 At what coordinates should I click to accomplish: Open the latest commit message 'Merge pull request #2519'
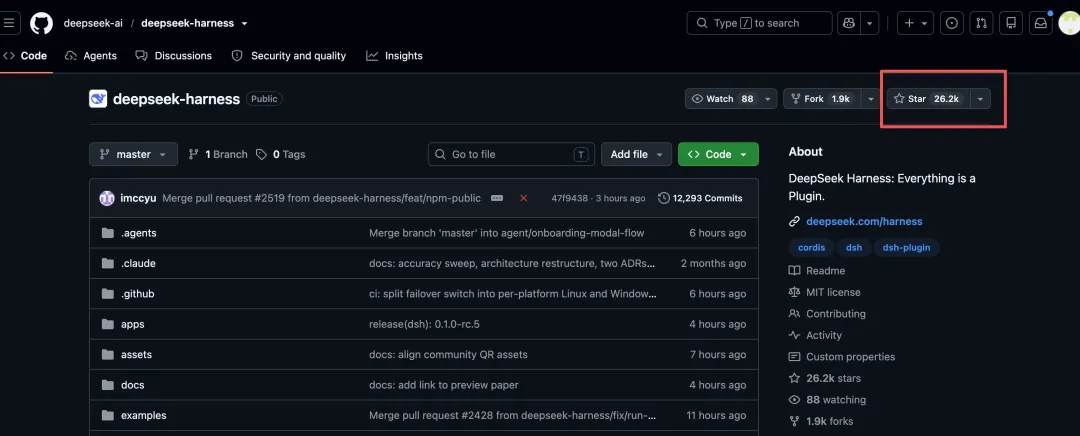click(322, 198)
